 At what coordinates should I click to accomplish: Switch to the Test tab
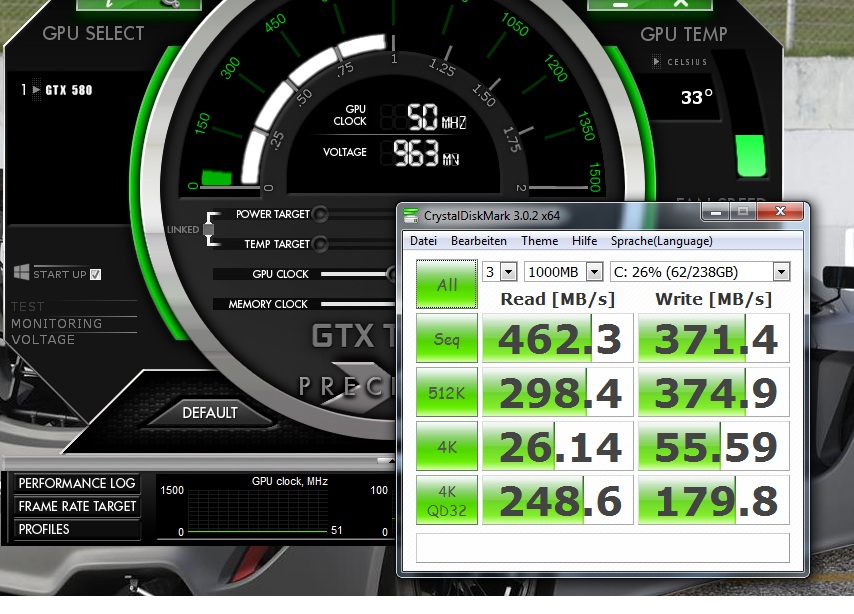coord(28,307)
